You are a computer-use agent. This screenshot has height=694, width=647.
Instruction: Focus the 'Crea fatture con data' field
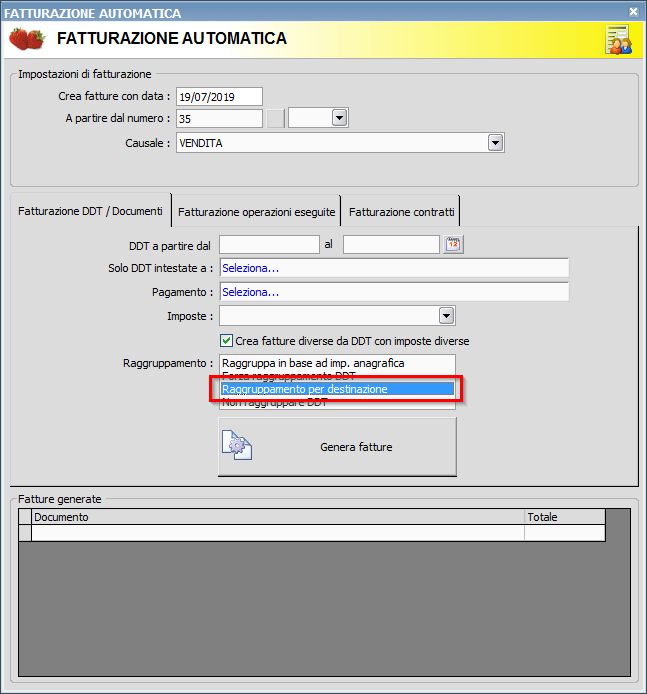(219, 96)
